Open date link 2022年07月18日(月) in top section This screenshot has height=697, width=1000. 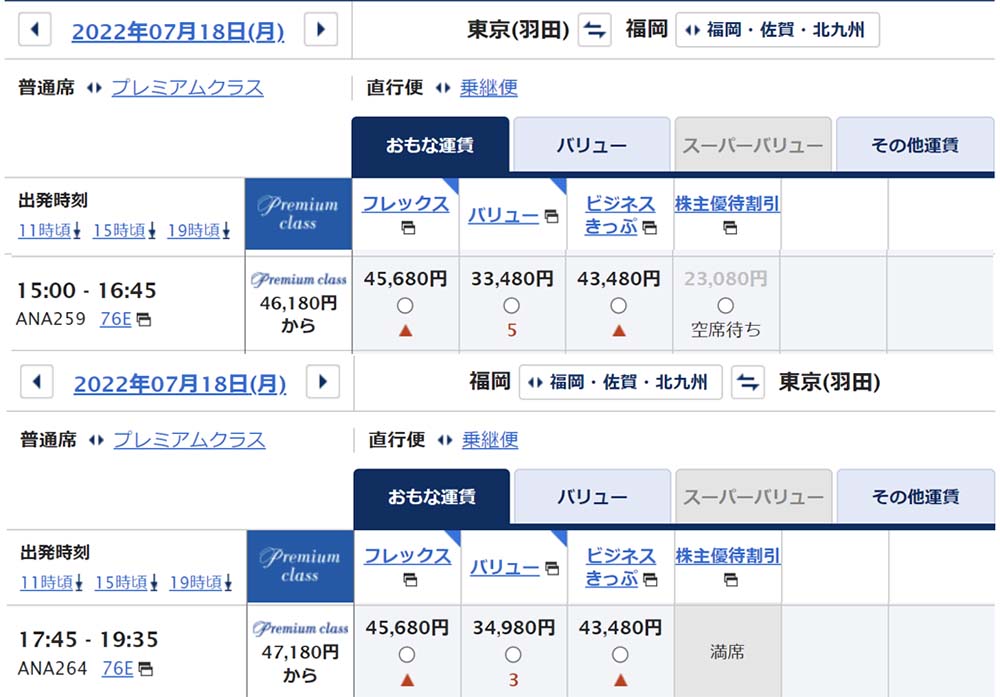pos(178,31)
